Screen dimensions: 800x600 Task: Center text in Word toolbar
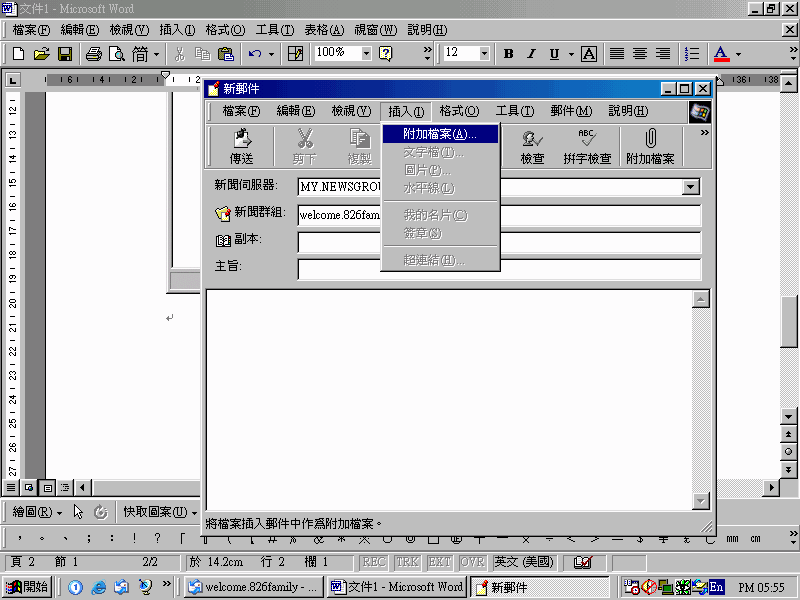tap(640, 54)
